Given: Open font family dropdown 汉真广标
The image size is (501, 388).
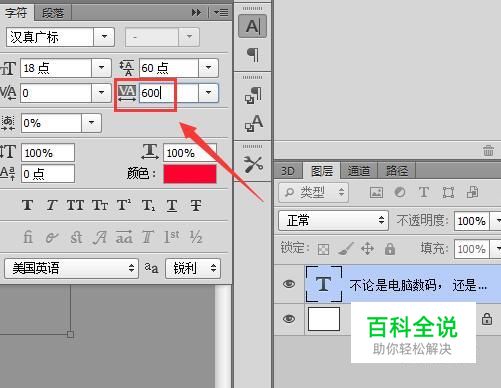Looking at the screenshot, I should pos(104,36).
